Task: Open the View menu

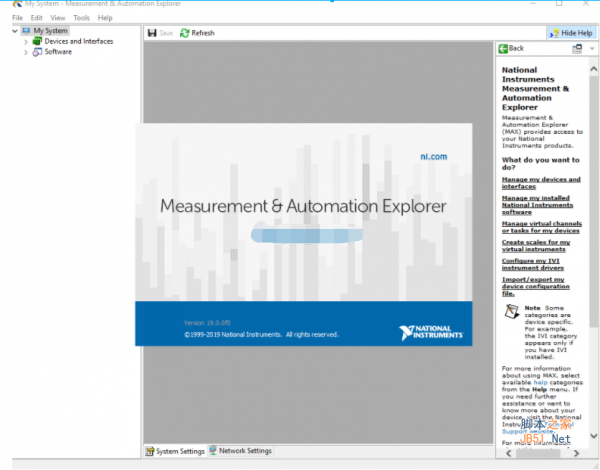Action: coord(58,18)
